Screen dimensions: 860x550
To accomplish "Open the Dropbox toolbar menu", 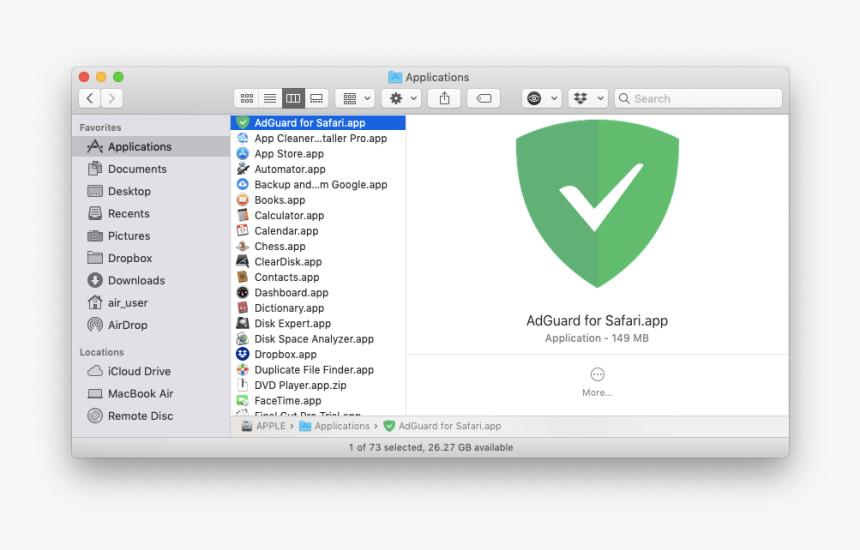I will [x=588, y=98].
